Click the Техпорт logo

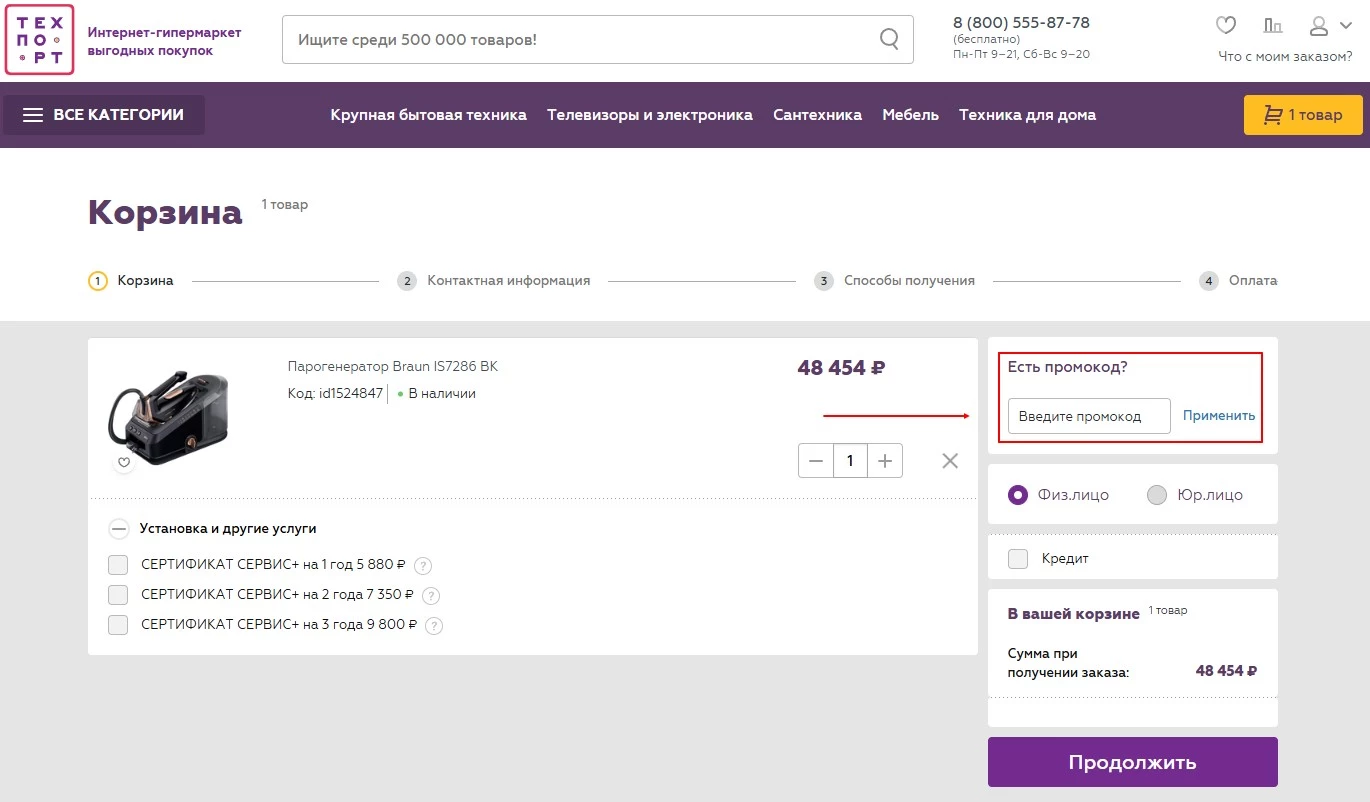point(40,40)
